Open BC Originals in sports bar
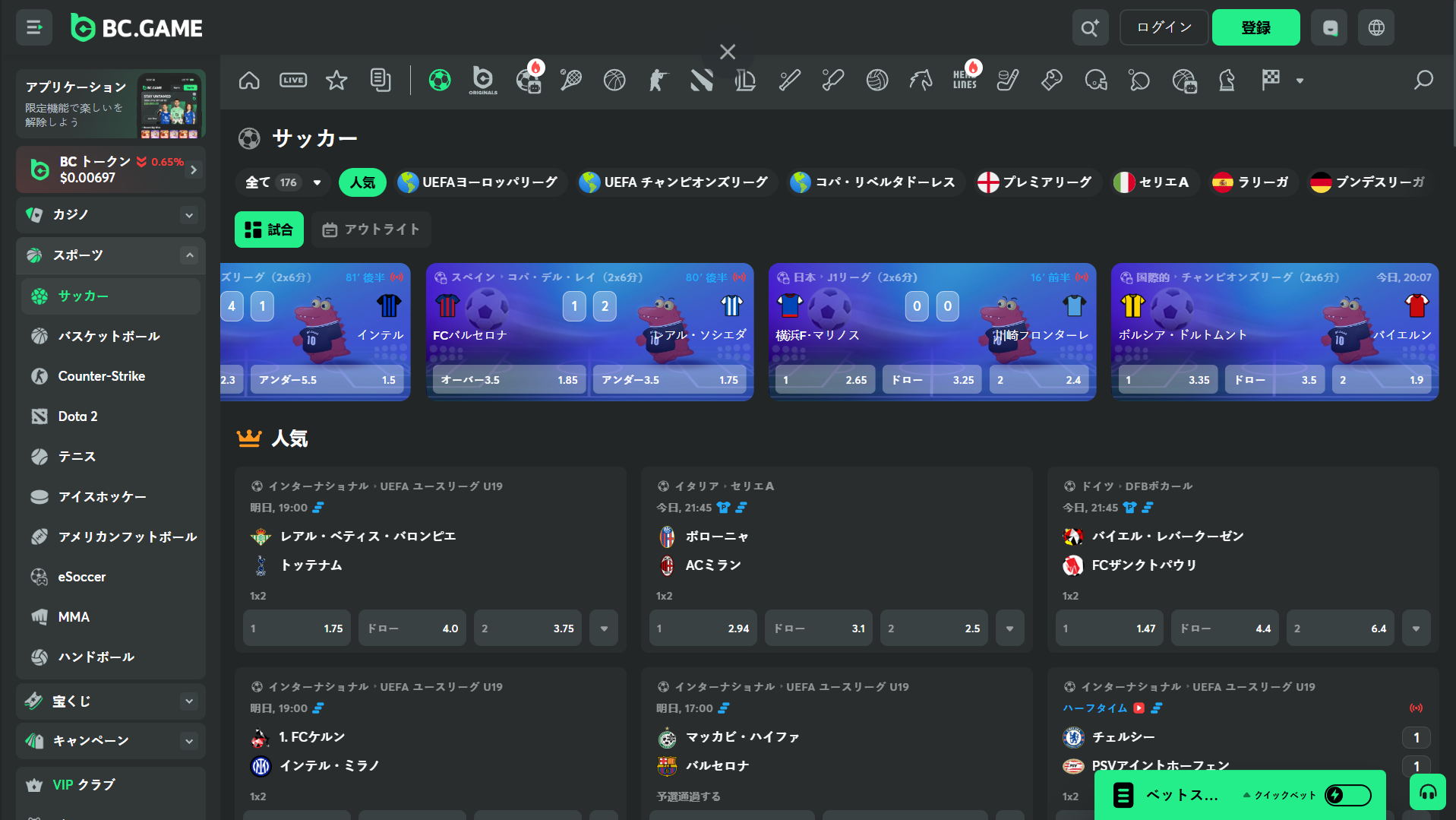This screenshot has height=820, width=1456. (x=483, y=80)
